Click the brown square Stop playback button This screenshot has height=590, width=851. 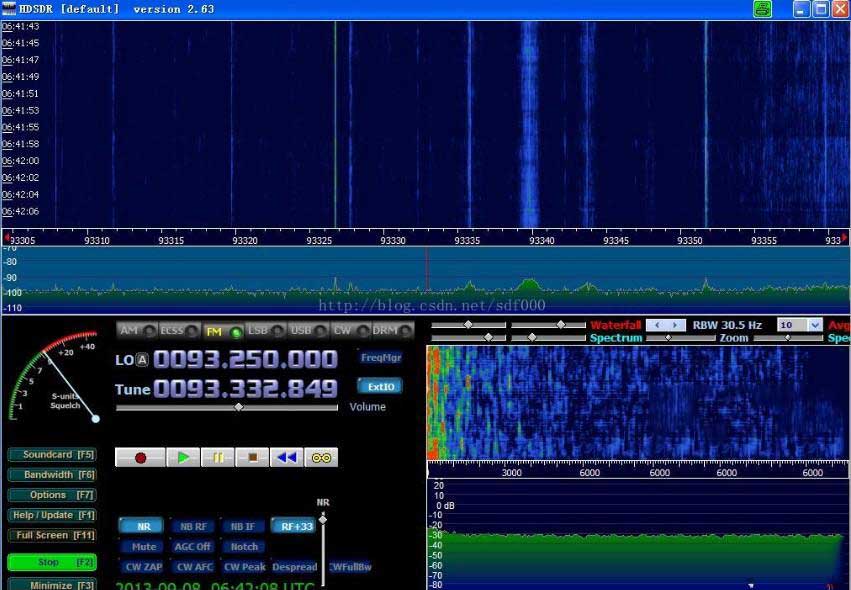[x=252, y=458]
